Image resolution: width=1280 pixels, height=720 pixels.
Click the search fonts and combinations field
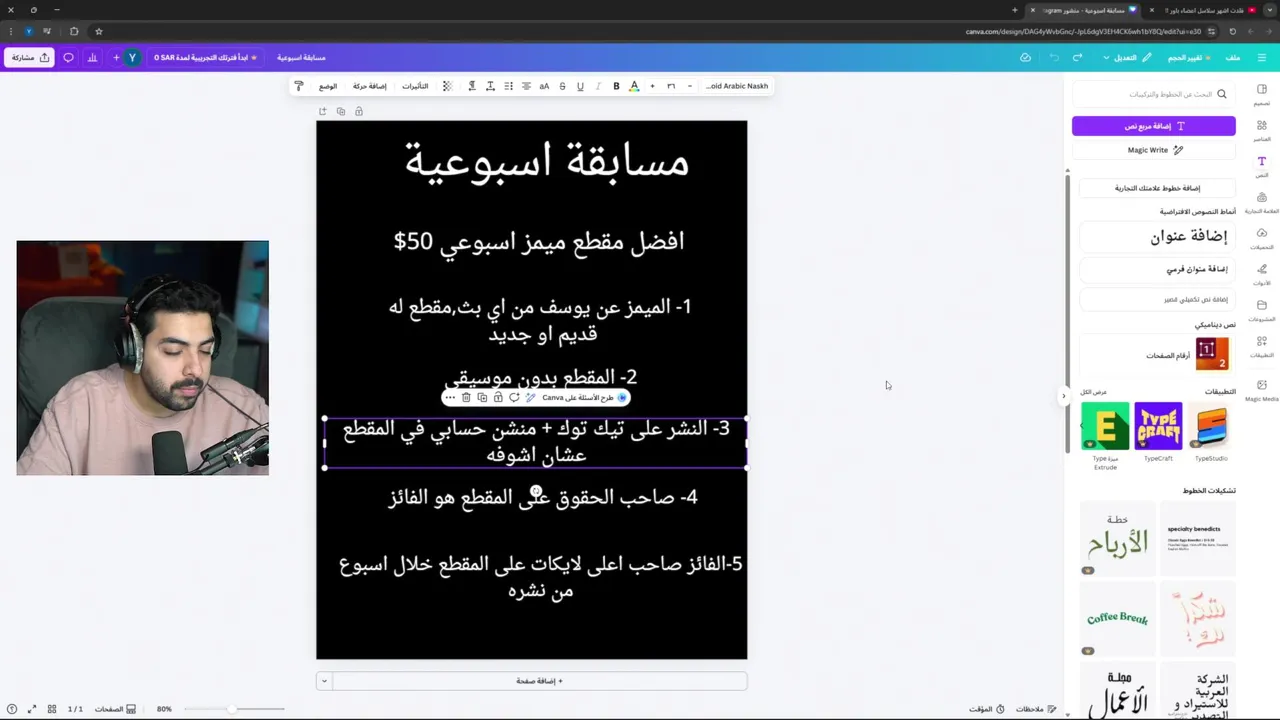pos(1155,94)
